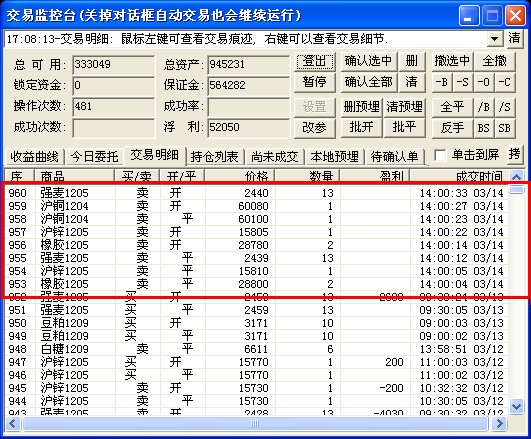Click the 全平 close-all button
531x439 pixels.
(452, 107)
